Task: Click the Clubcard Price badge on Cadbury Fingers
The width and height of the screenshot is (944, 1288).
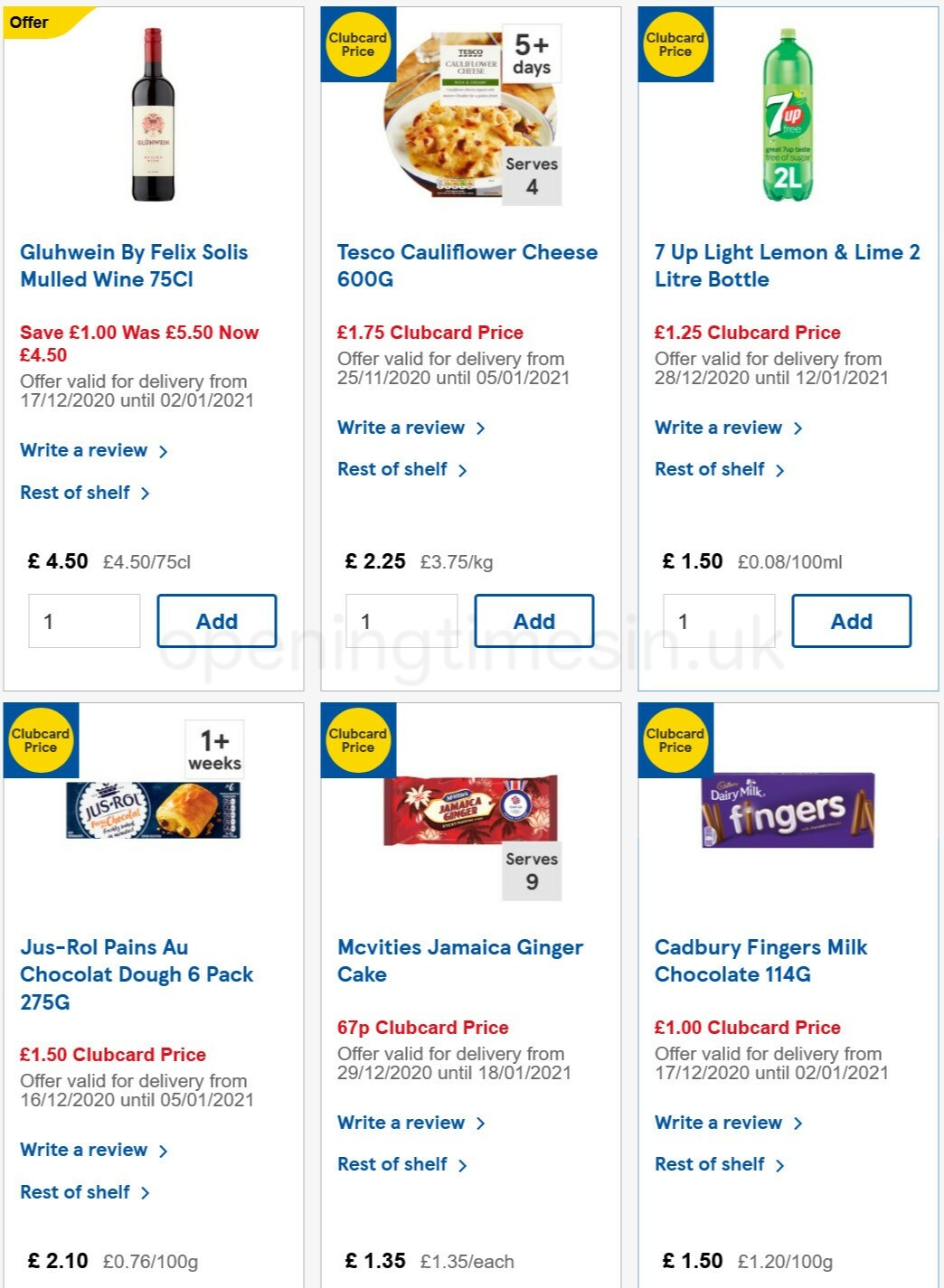Action: point(674,740)
